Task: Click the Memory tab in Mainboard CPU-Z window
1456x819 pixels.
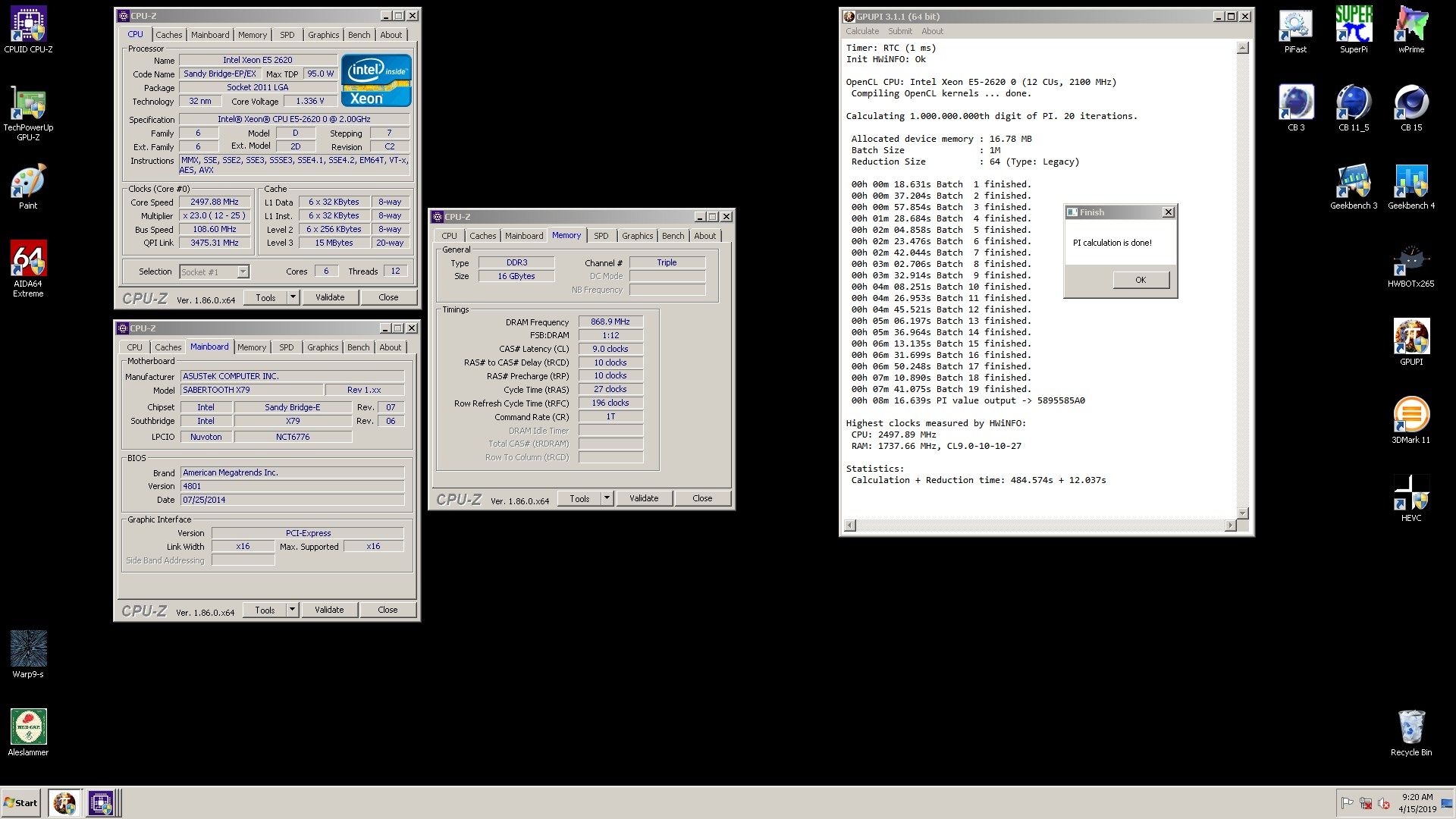Action: (x=252, y=347)
